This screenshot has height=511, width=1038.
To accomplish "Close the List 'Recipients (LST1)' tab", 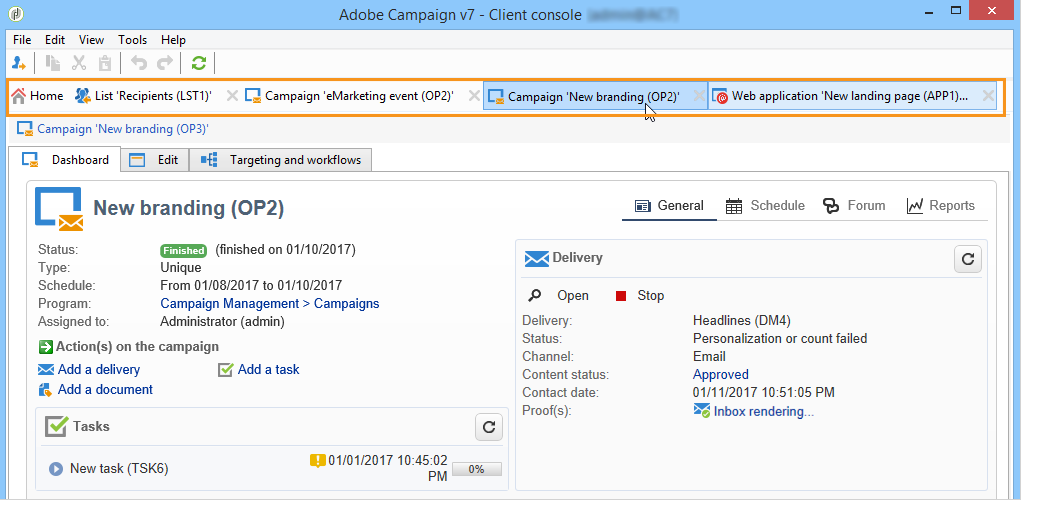I will [232, 96].
